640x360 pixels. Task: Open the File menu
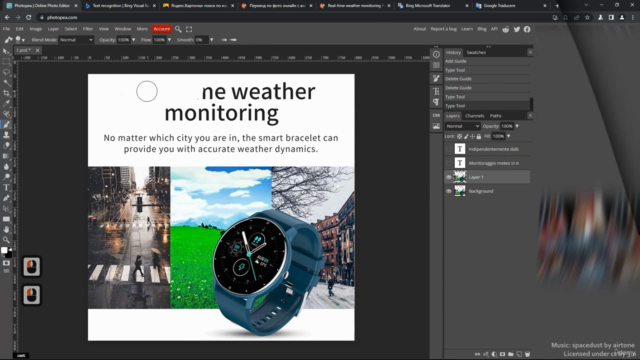tap(7, 29)
